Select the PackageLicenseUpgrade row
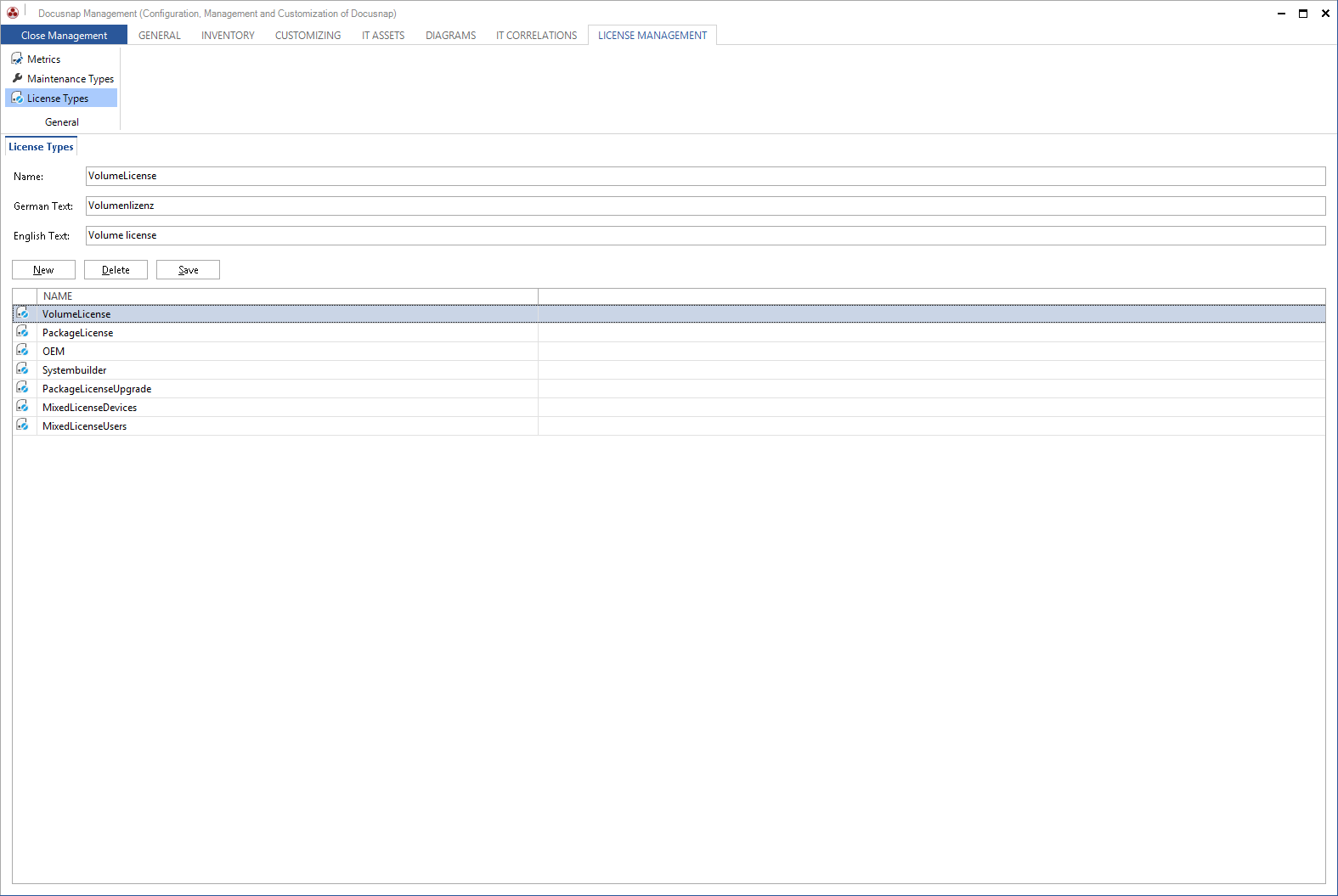This screenshot has width=1338, height=896. (x=669, y=388)
